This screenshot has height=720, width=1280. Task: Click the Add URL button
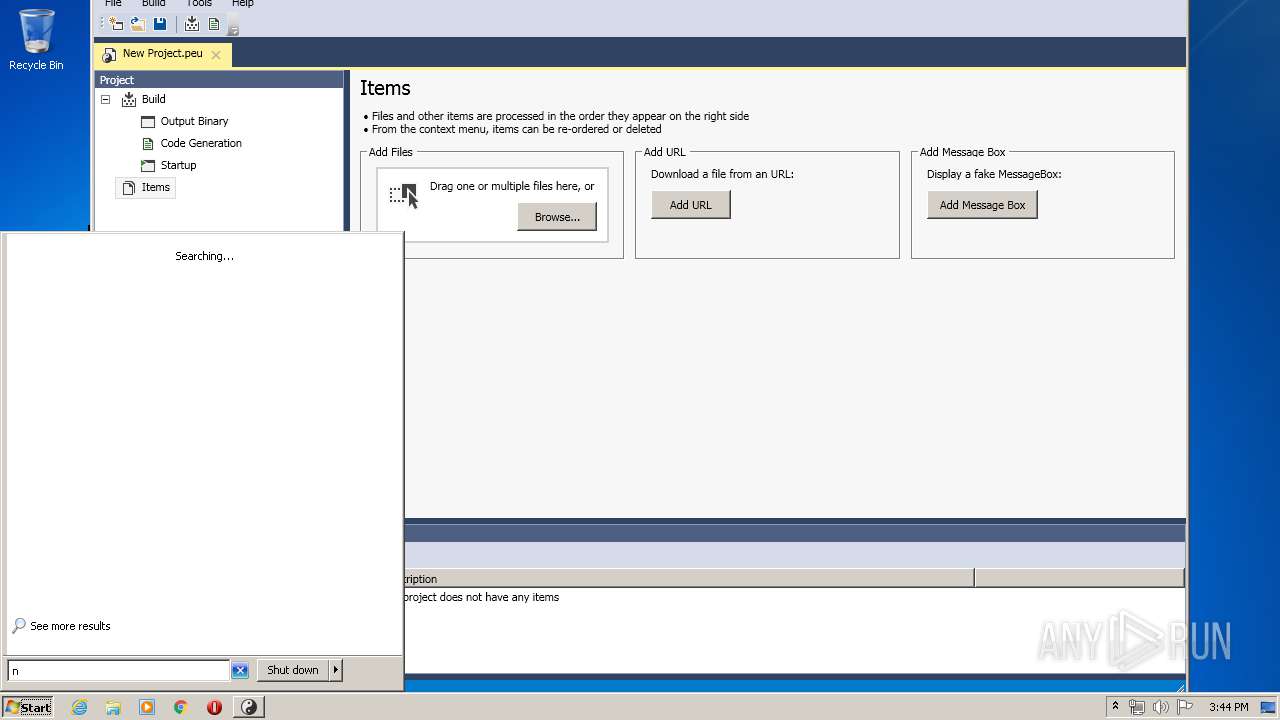coord(690,205)
